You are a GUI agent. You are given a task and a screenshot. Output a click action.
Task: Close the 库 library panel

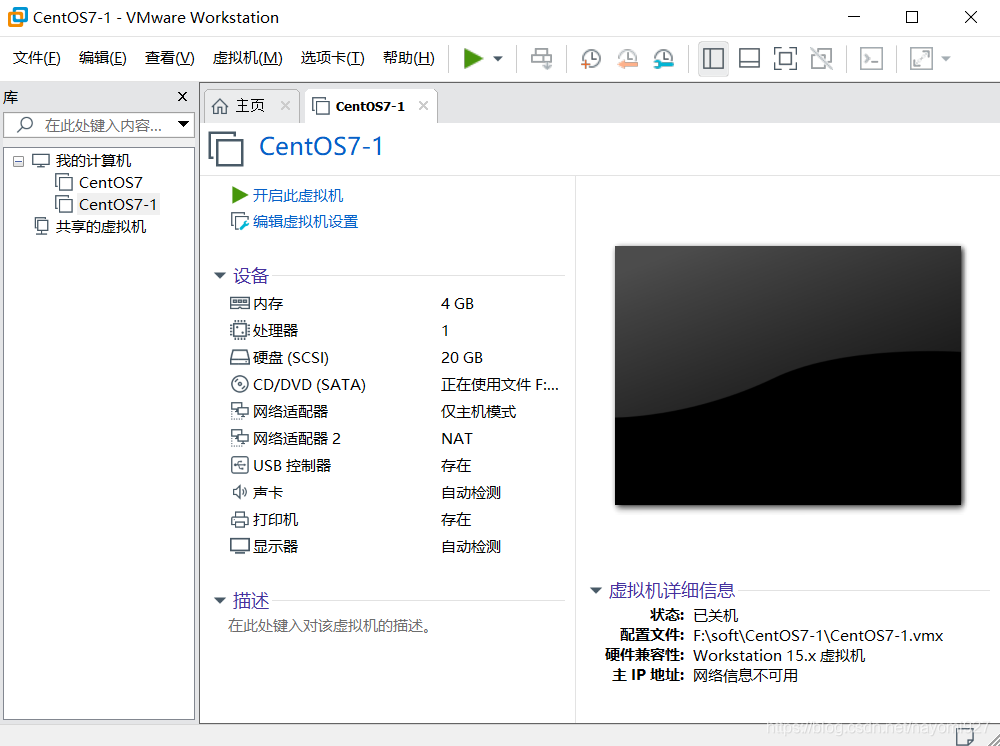[x=182, y=96]
